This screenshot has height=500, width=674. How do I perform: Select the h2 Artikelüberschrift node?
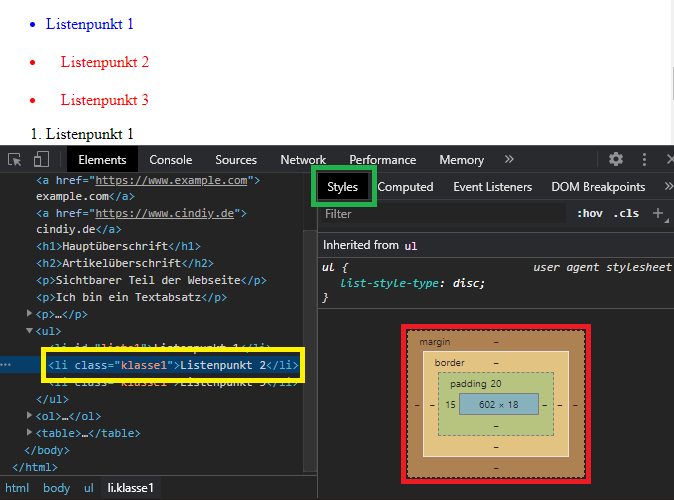coord(125,263)
